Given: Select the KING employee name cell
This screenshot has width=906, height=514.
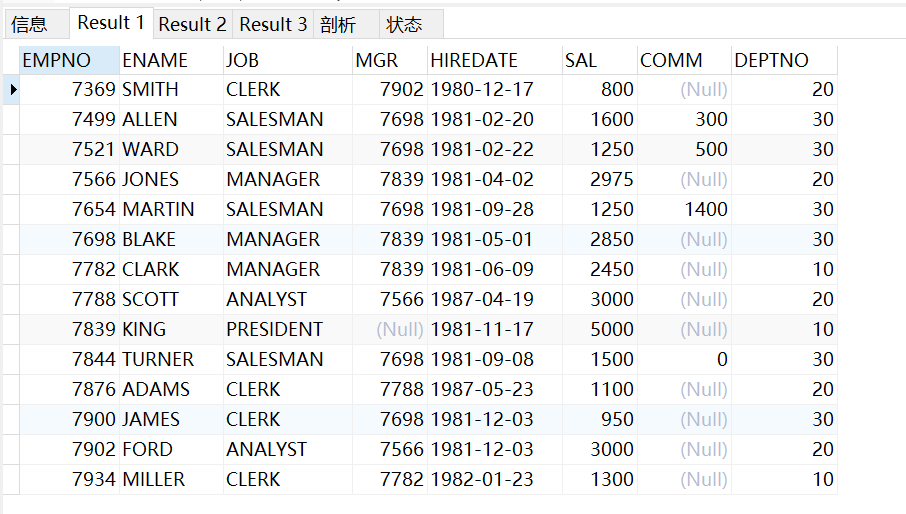Looking at the screenshot, I should point(172,329).
